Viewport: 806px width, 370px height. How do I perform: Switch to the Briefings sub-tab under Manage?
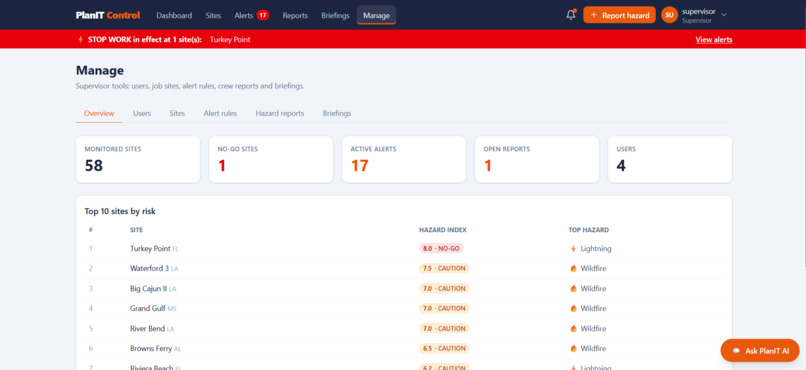337,114
